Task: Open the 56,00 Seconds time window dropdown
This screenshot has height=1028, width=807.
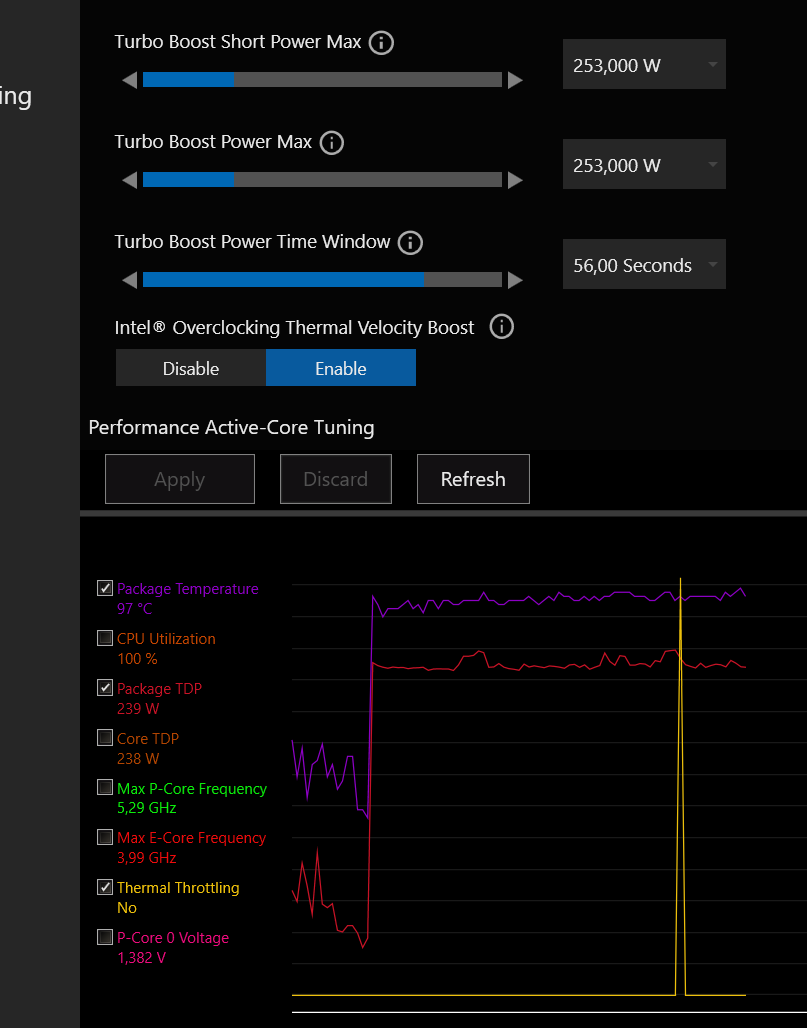Action: [x=644, y=264]
